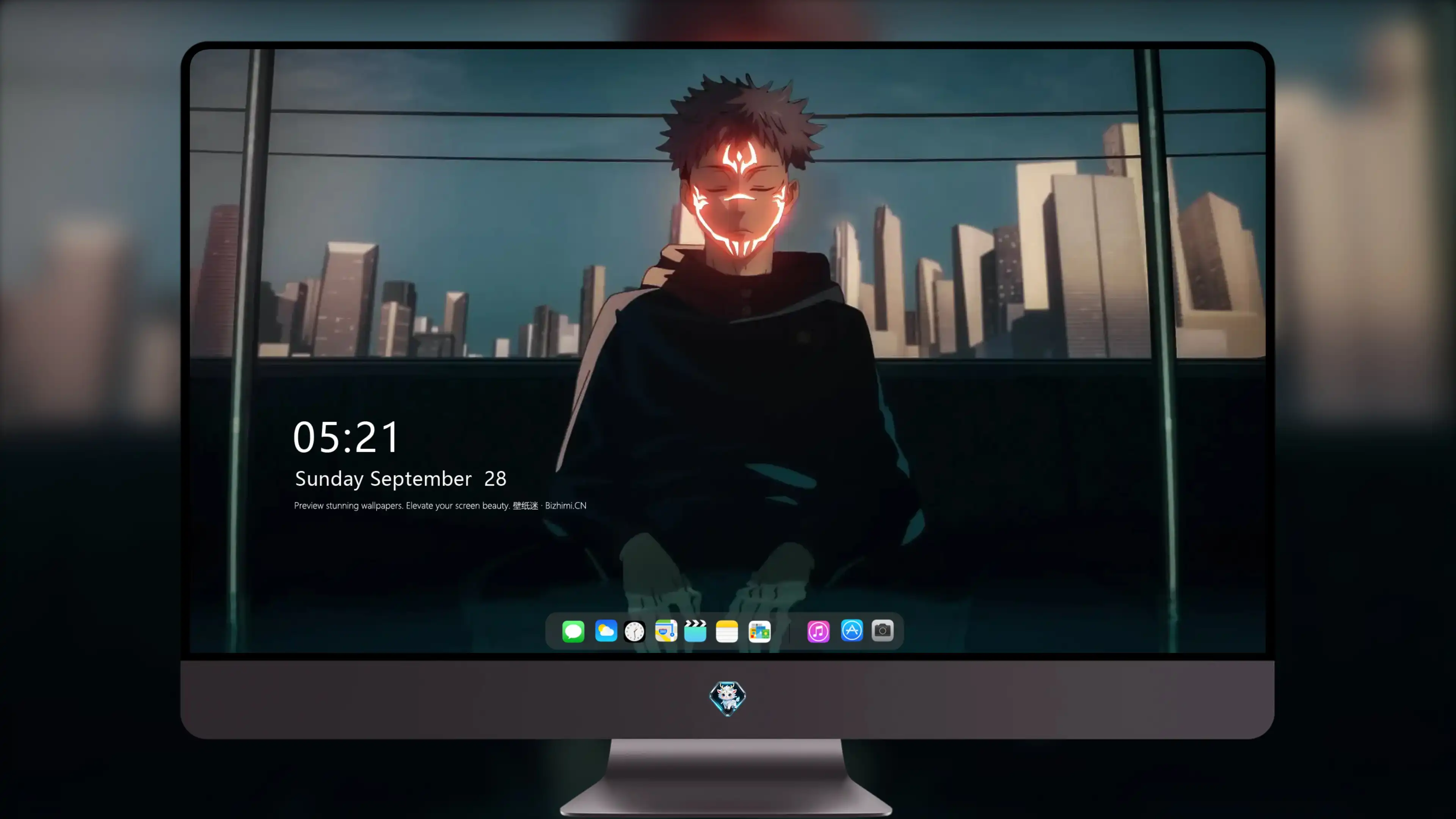Click the 05:21 clock display
Screen dimensions: 1456x819
(346, 437)
